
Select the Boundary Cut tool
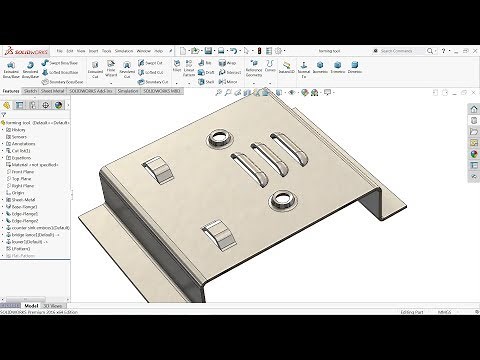153,82
